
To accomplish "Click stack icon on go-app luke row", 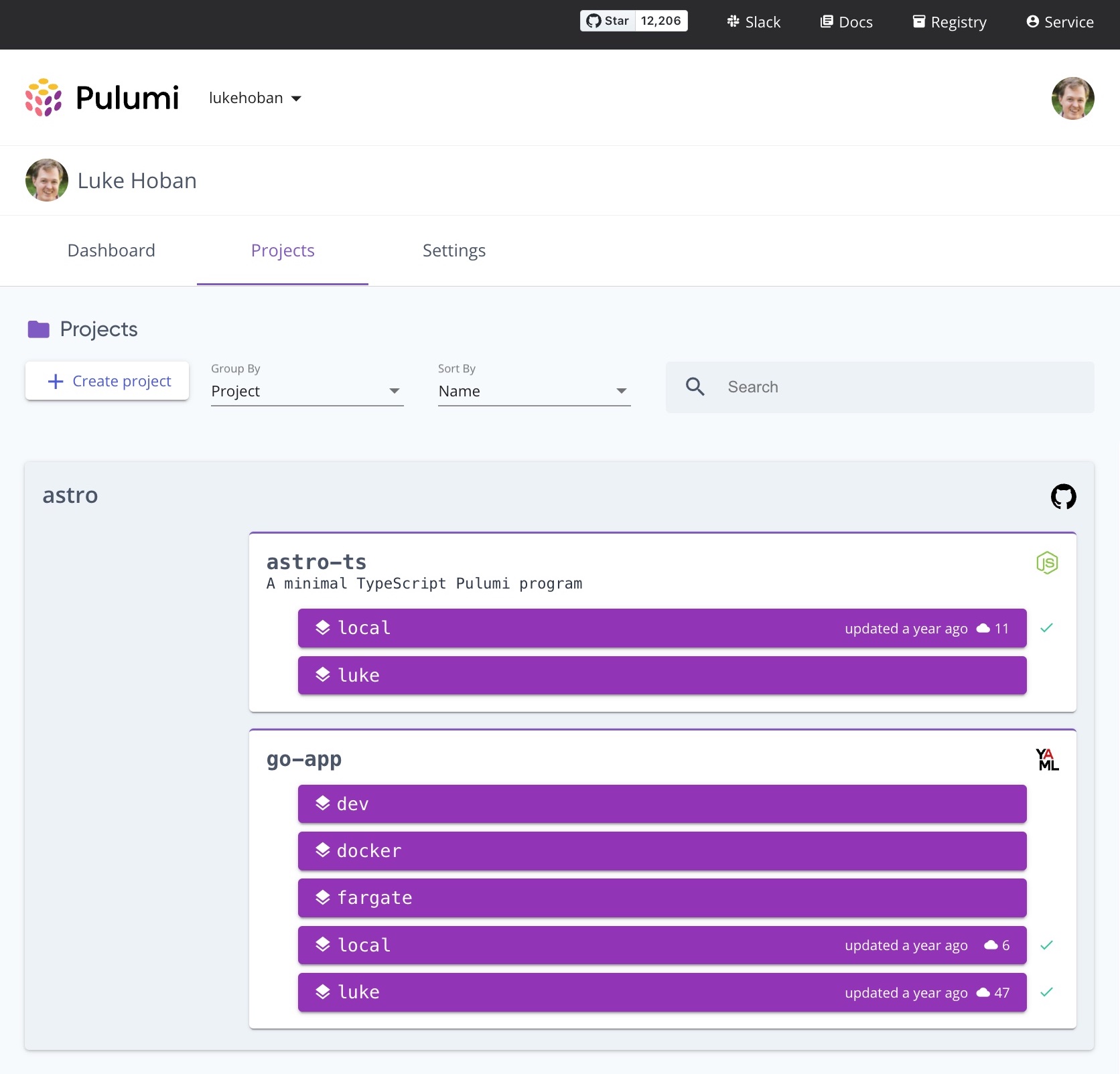I will pos(323,992).
